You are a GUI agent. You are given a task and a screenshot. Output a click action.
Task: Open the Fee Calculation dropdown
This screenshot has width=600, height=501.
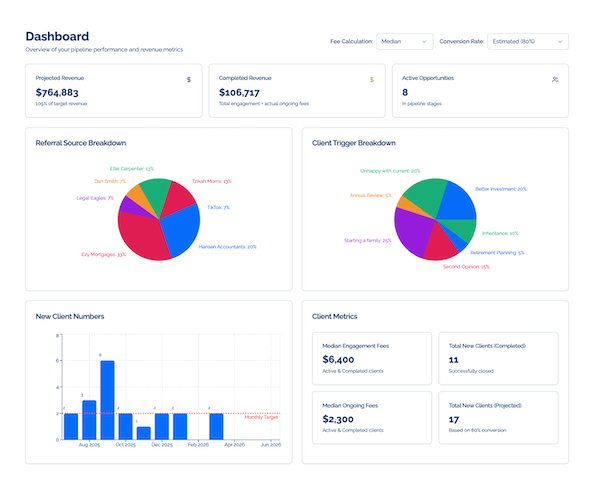click(x=405, y=41)
